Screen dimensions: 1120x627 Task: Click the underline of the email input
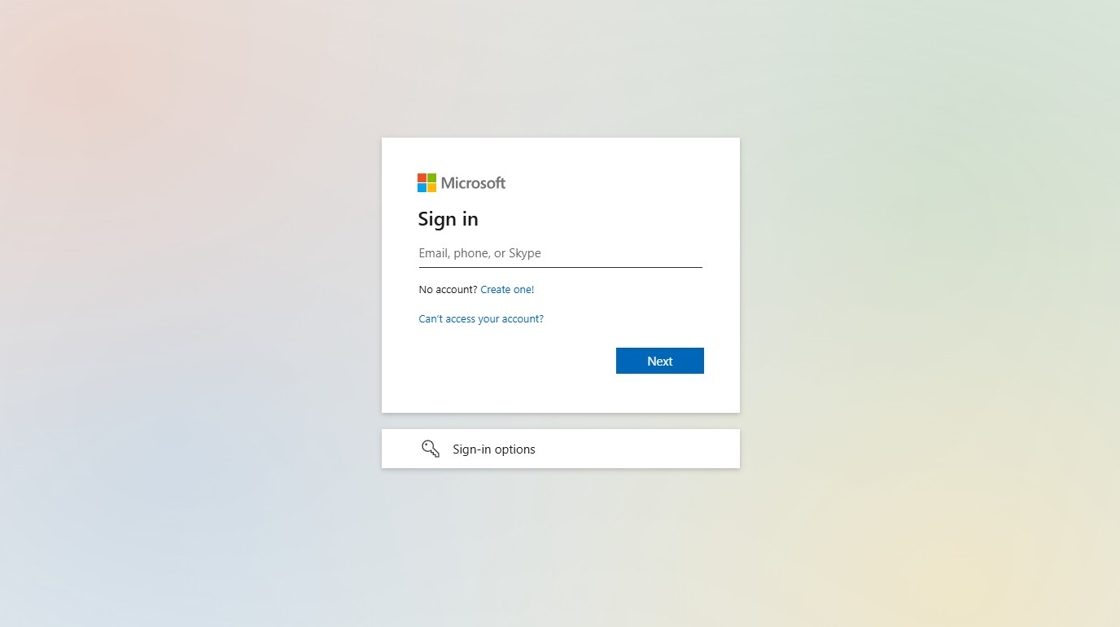560,267
